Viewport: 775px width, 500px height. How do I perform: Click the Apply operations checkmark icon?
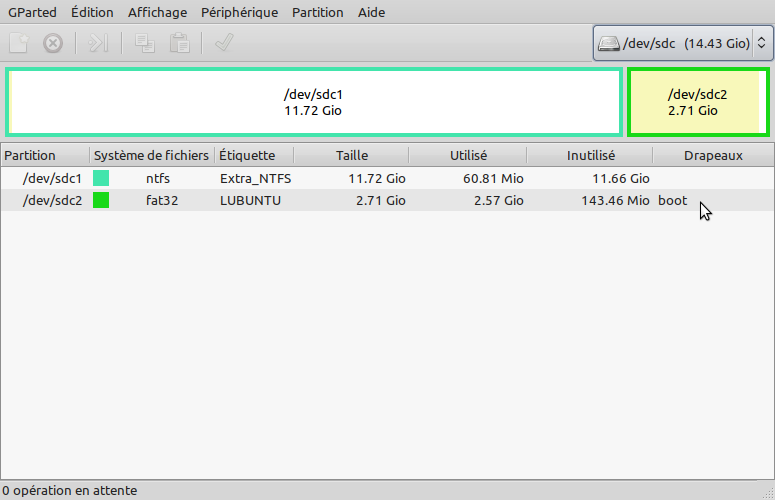(x=224, y=43)
